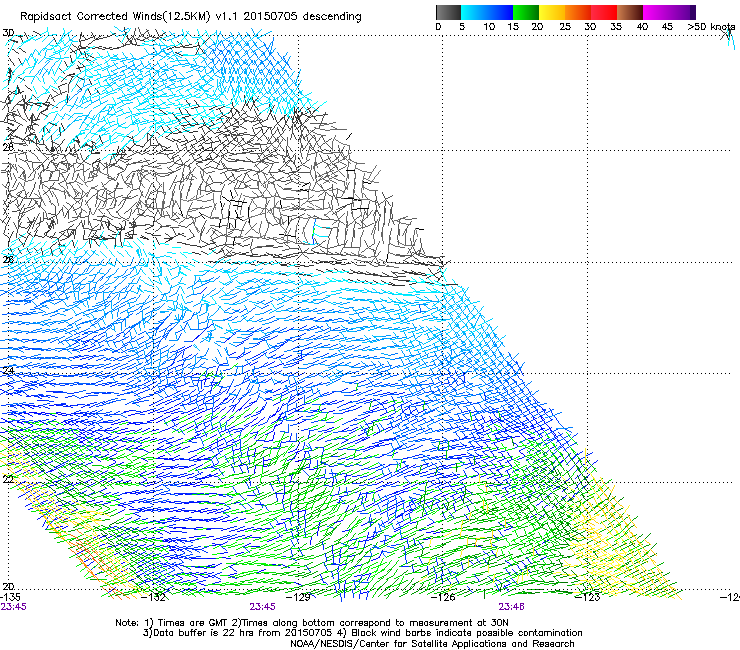Image resolution: width=740 pixels, height=650 pixels.
Task: Click the latitude label 28
Action: click(8, 147)
